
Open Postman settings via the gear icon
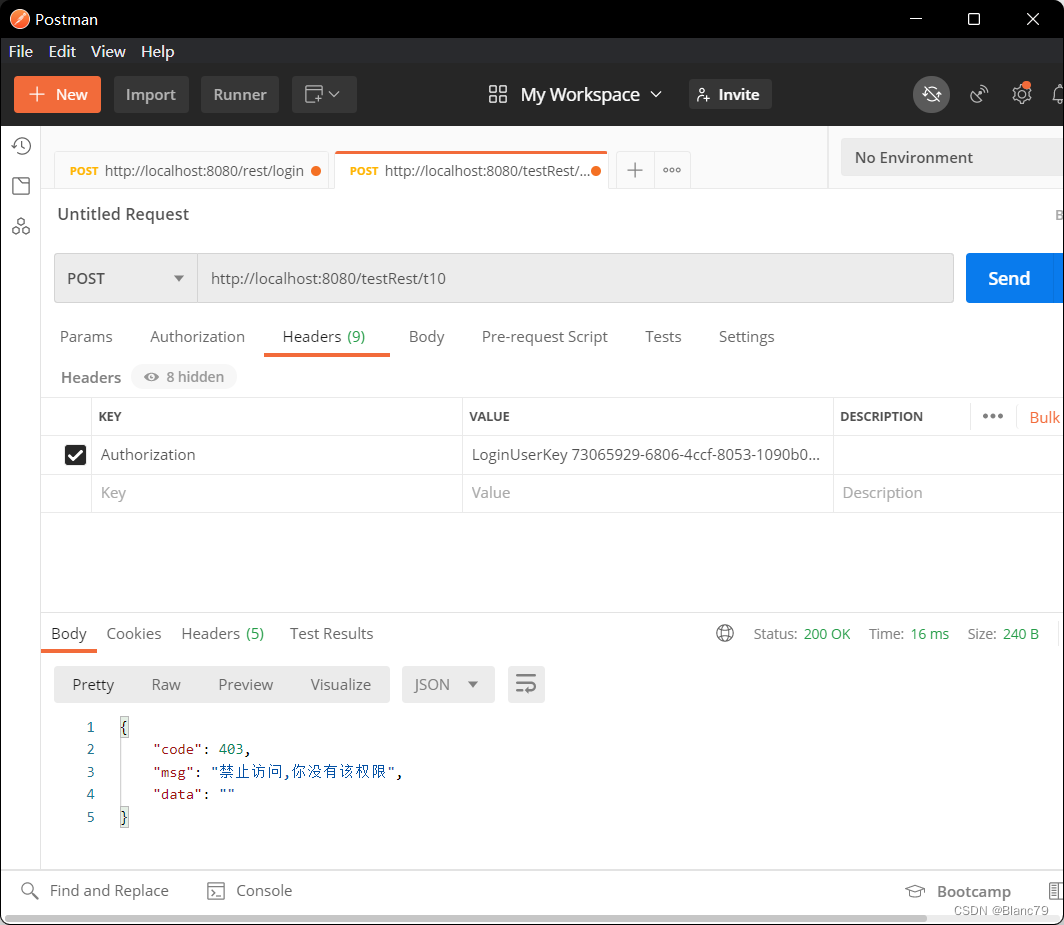(x=1021, y=94)
